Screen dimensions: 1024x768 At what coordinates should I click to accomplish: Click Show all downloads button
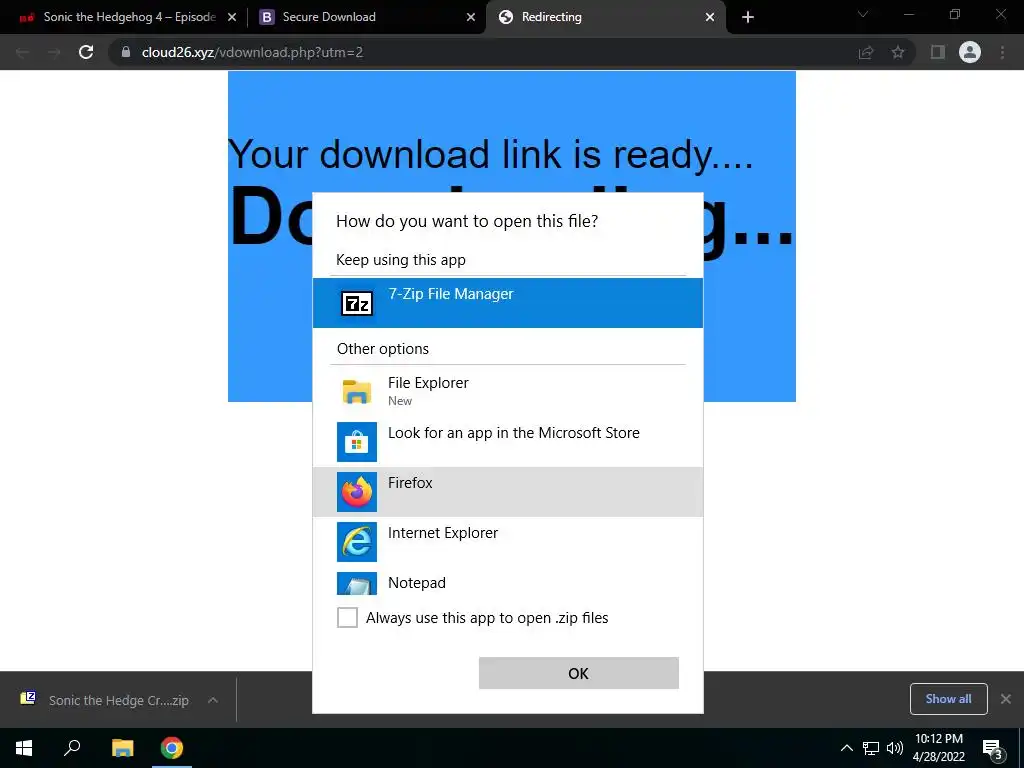(948, 699)
